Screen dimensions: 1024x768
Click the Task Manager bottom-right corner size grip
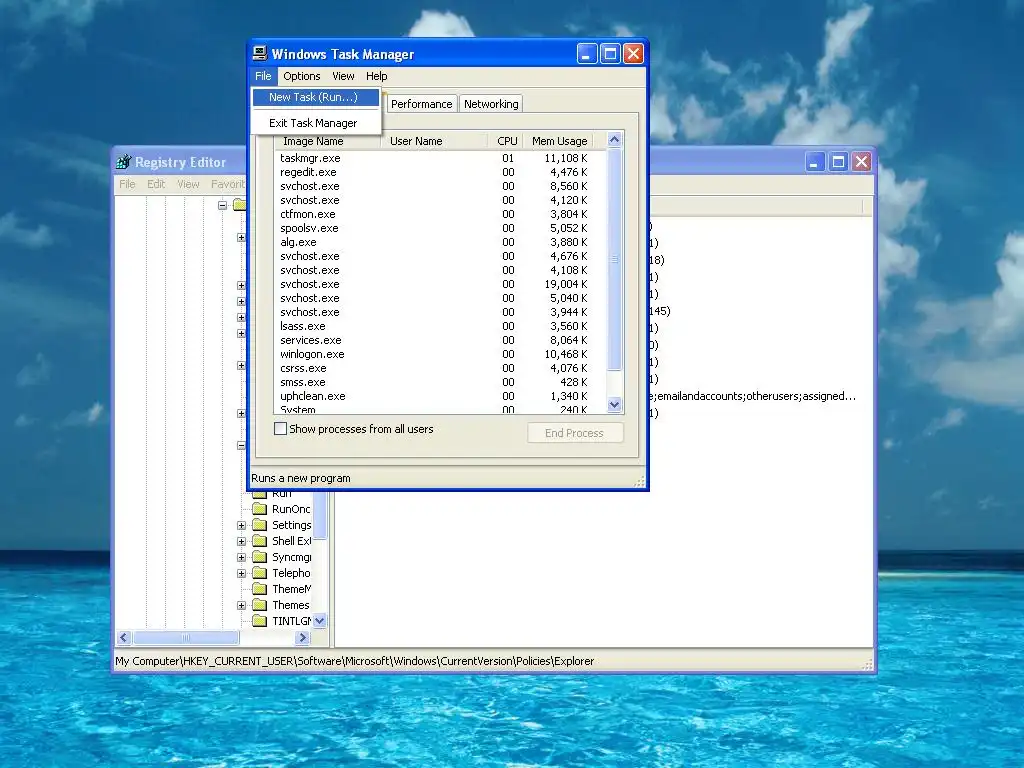pyautogui.click(x=639, y=482)
